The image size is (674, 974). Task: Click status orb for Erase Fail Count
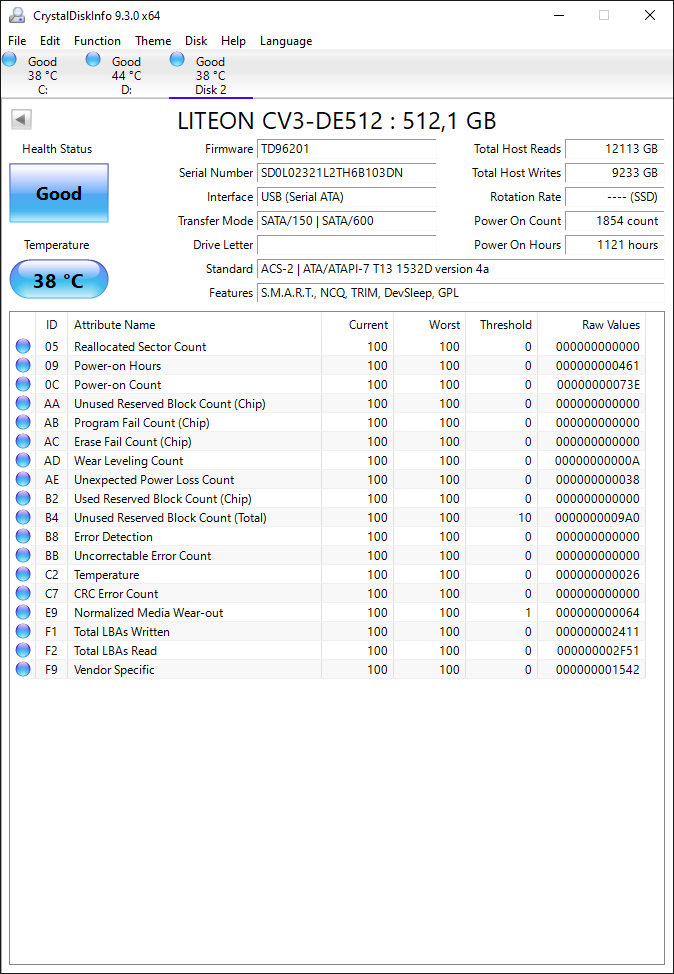click(23, 441)
